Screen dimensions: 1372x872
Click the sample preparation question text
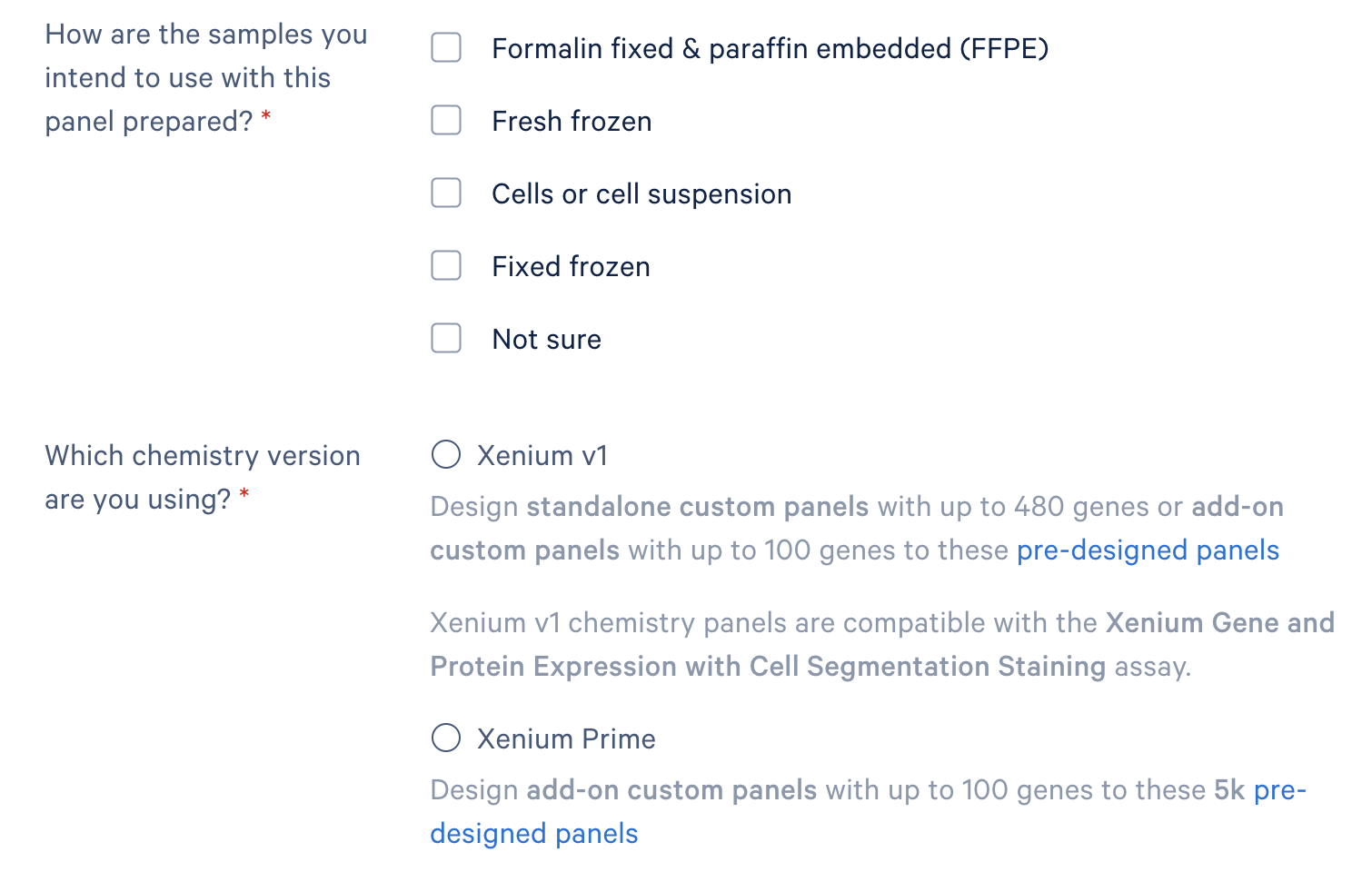point(205,78)
